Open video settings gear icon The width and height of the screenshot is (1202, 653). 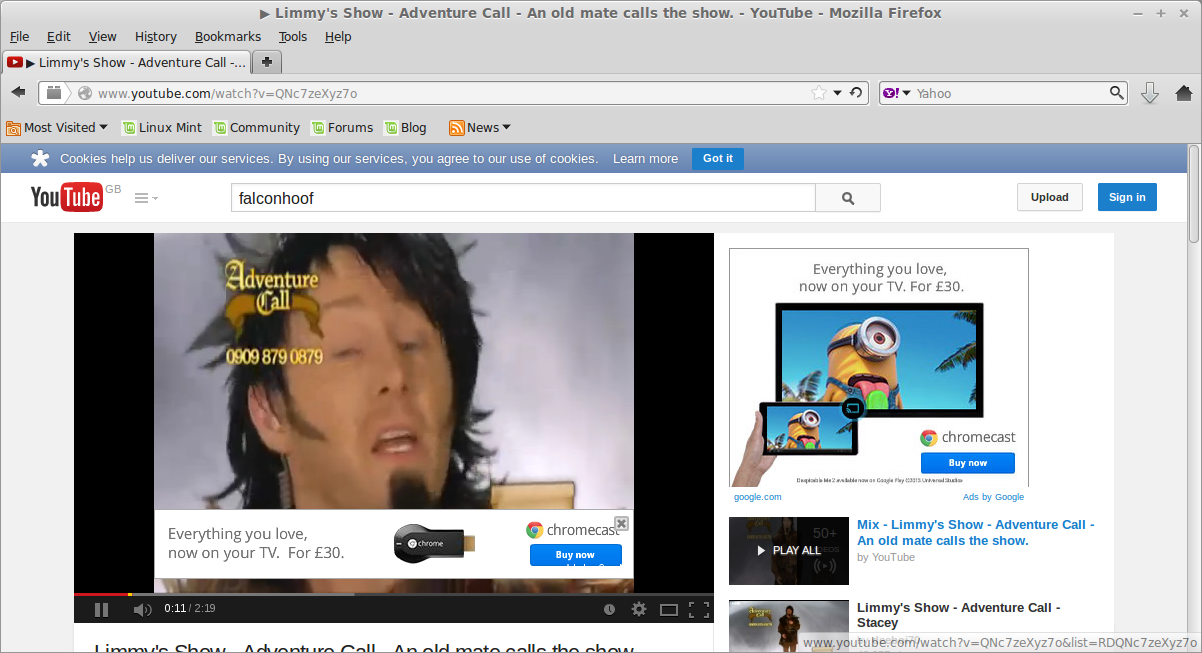639,609
